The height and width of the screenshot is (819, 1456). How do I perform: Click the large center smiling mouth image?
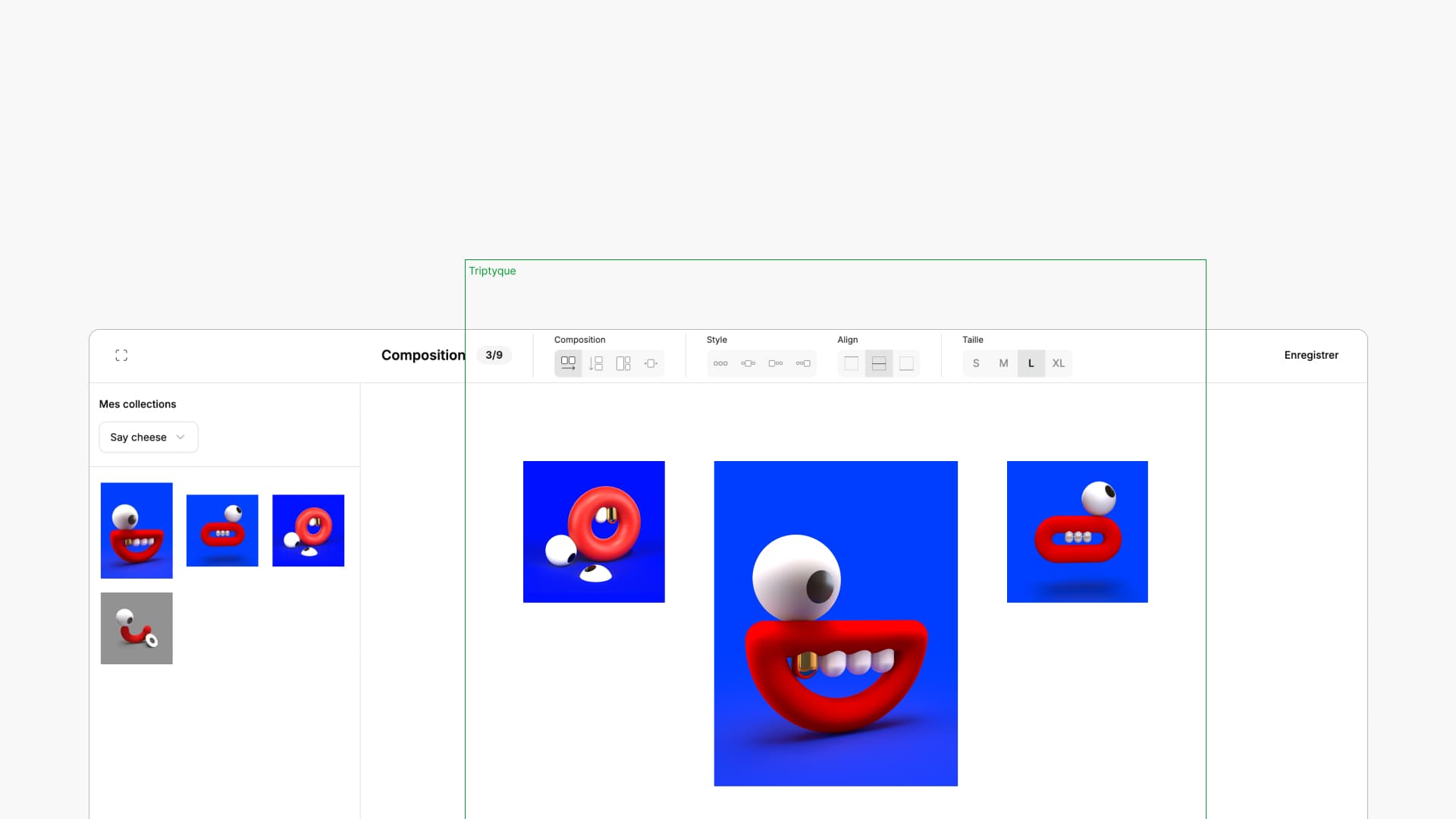coord(836,623)
